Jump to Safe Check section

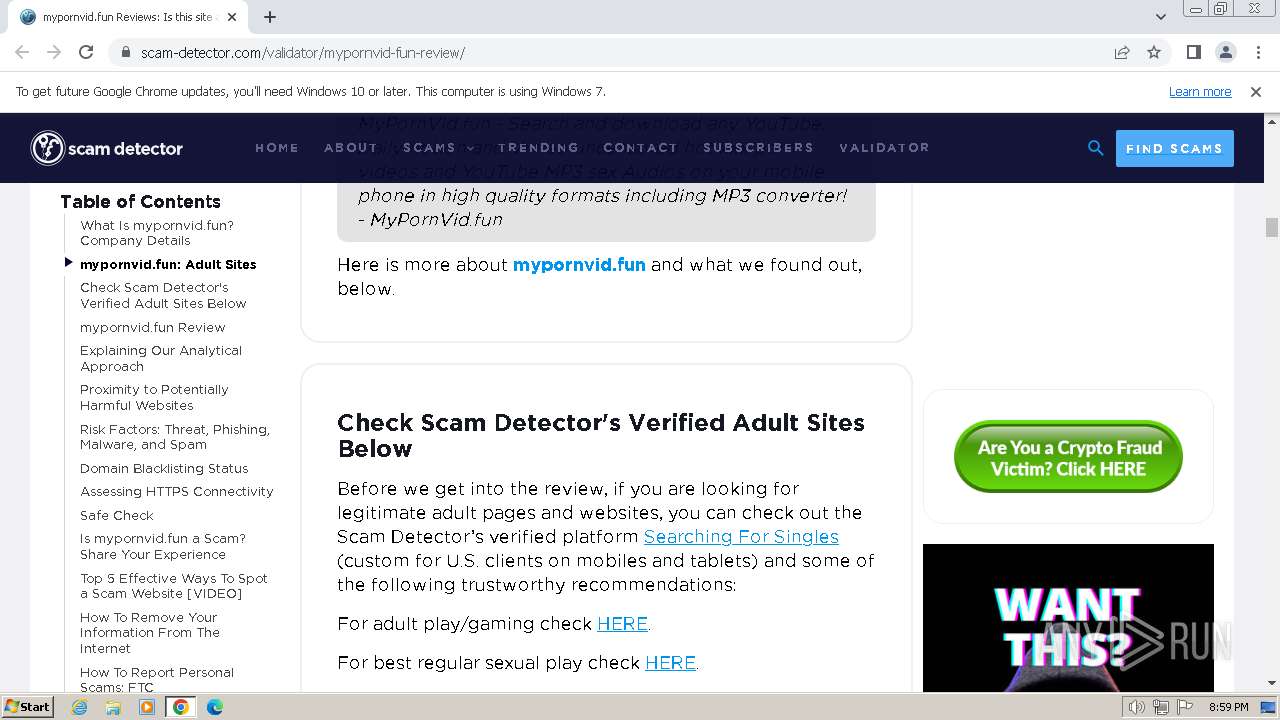point(117,515)
